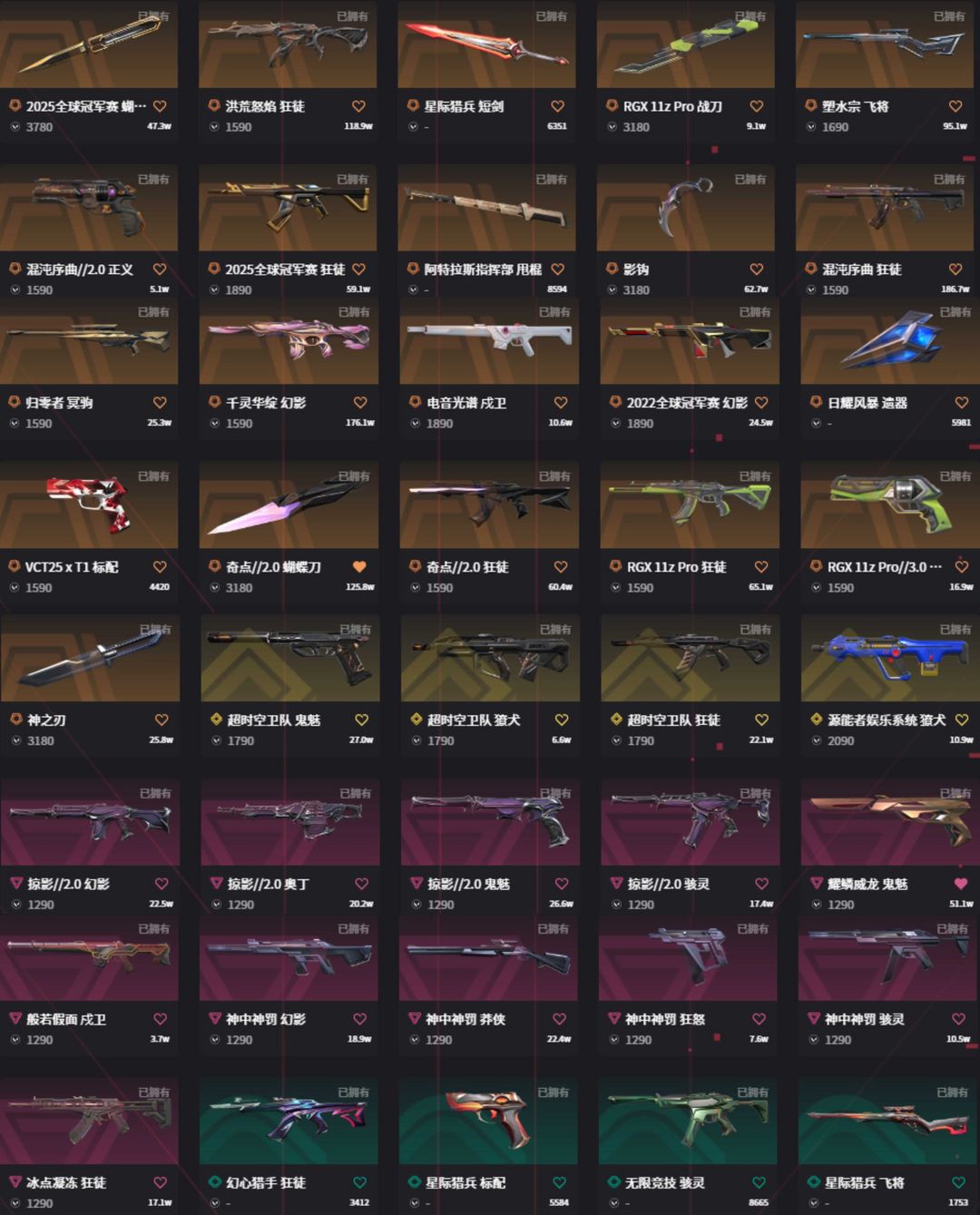
Task: Favorite the 洪荒怒焰 狂徒 skin with its heart icon
Action: tap(358, 106)
